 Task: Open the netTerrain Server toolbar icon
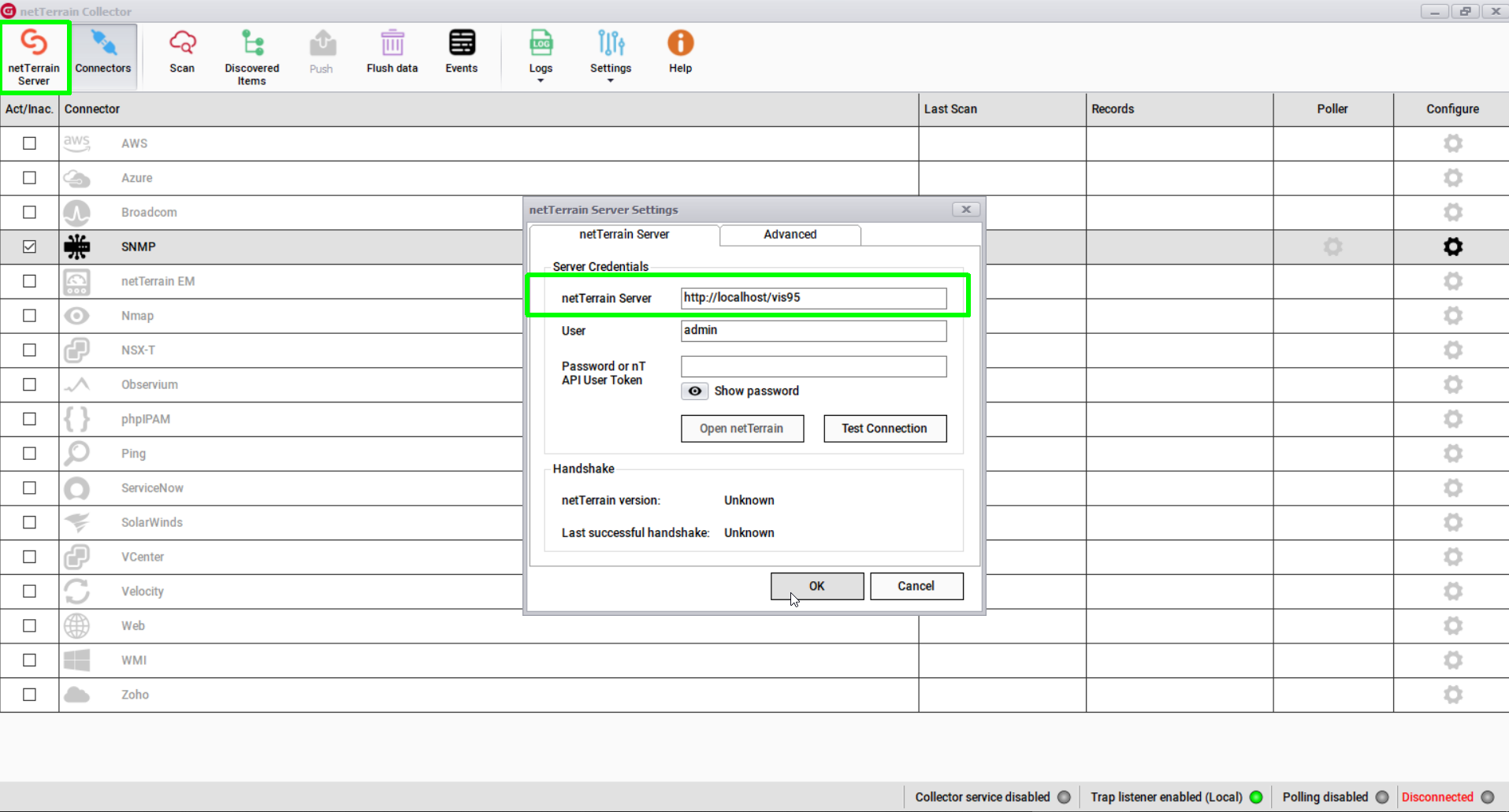point(34,55)
